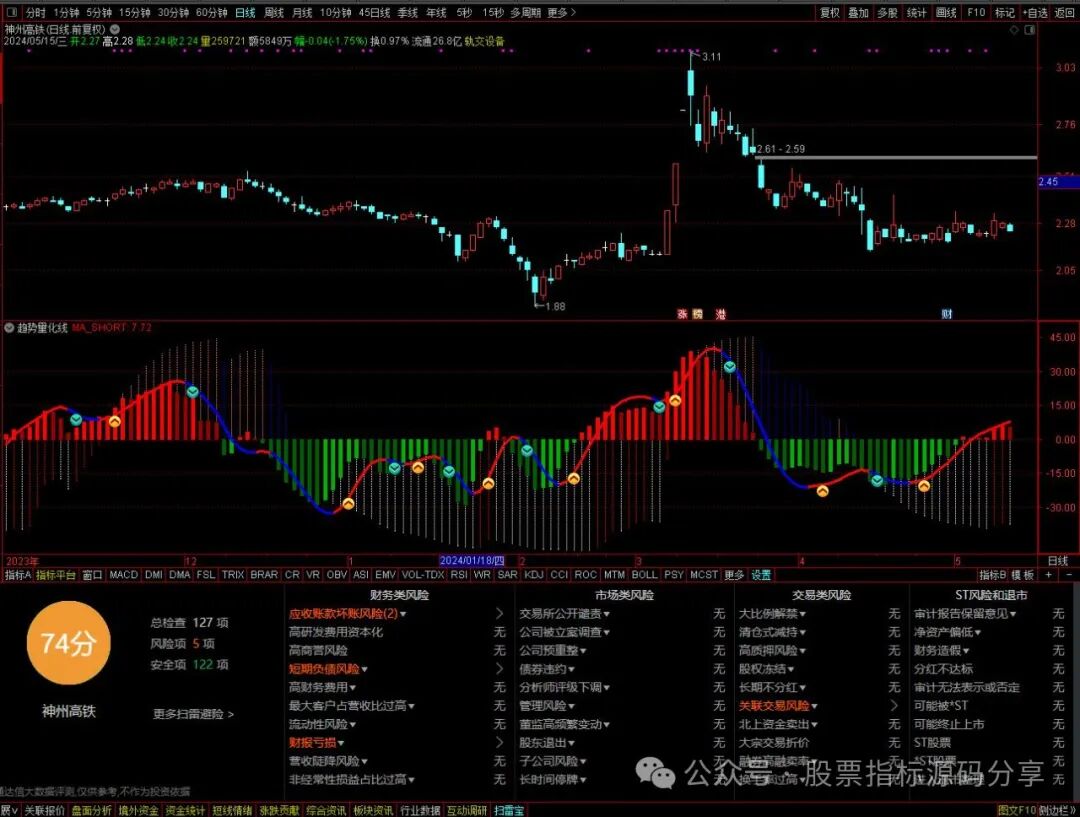Expand 大比例解禁 dropdown arrow

click(x=802, y=614)
